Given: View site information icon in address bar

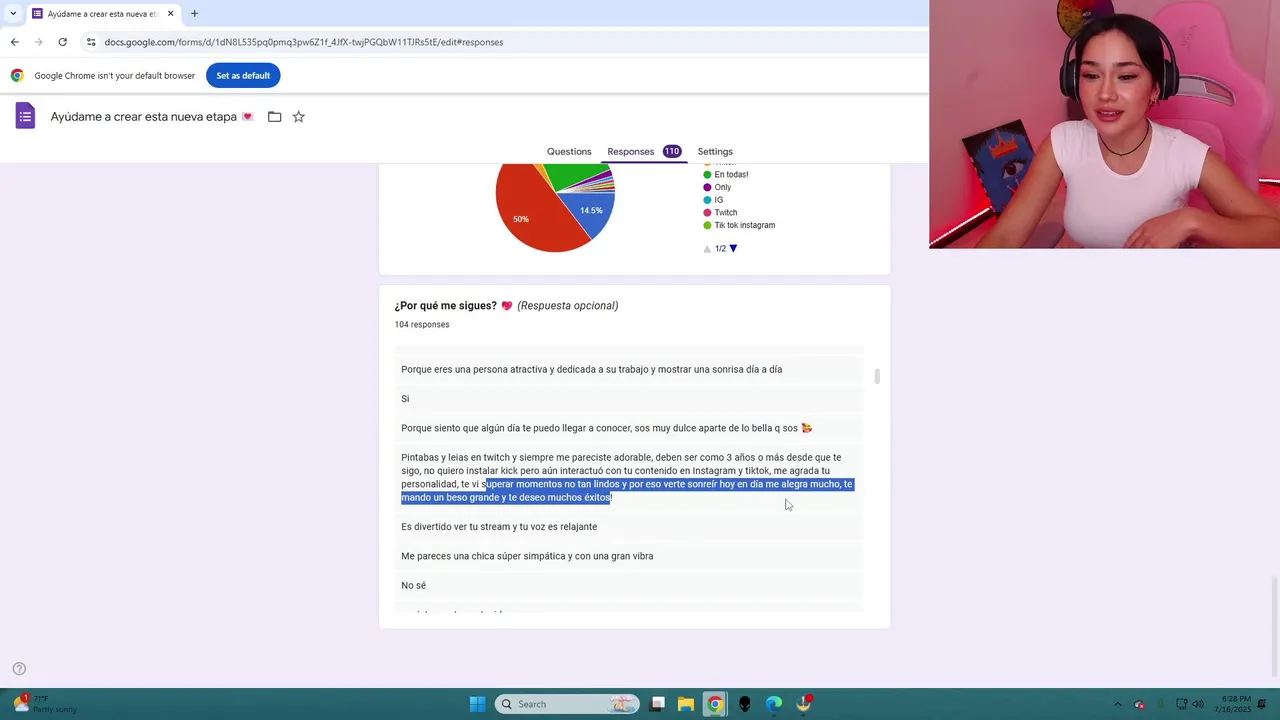Looking at the screenshot, I should 91,42.
